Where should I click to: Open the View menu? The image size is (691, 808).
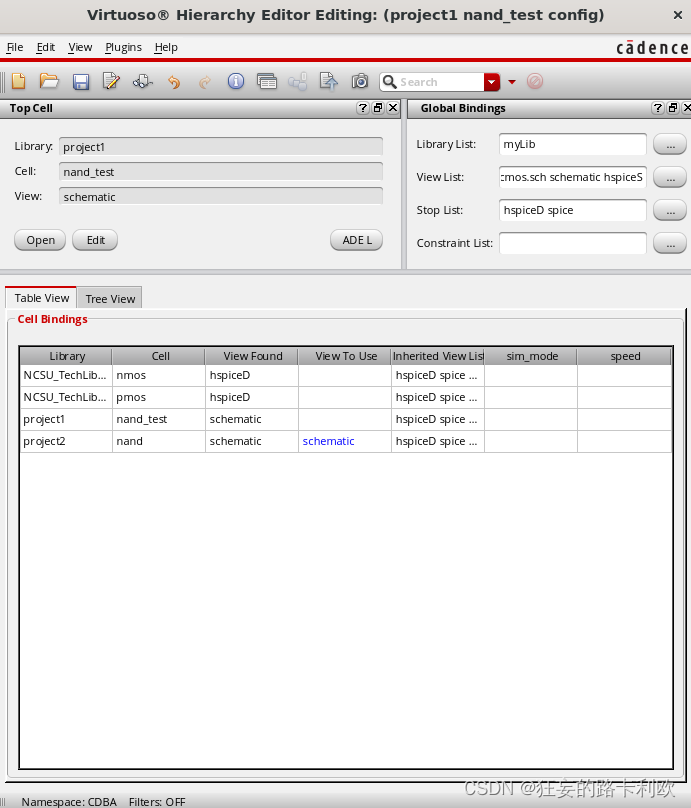point(80,47)
